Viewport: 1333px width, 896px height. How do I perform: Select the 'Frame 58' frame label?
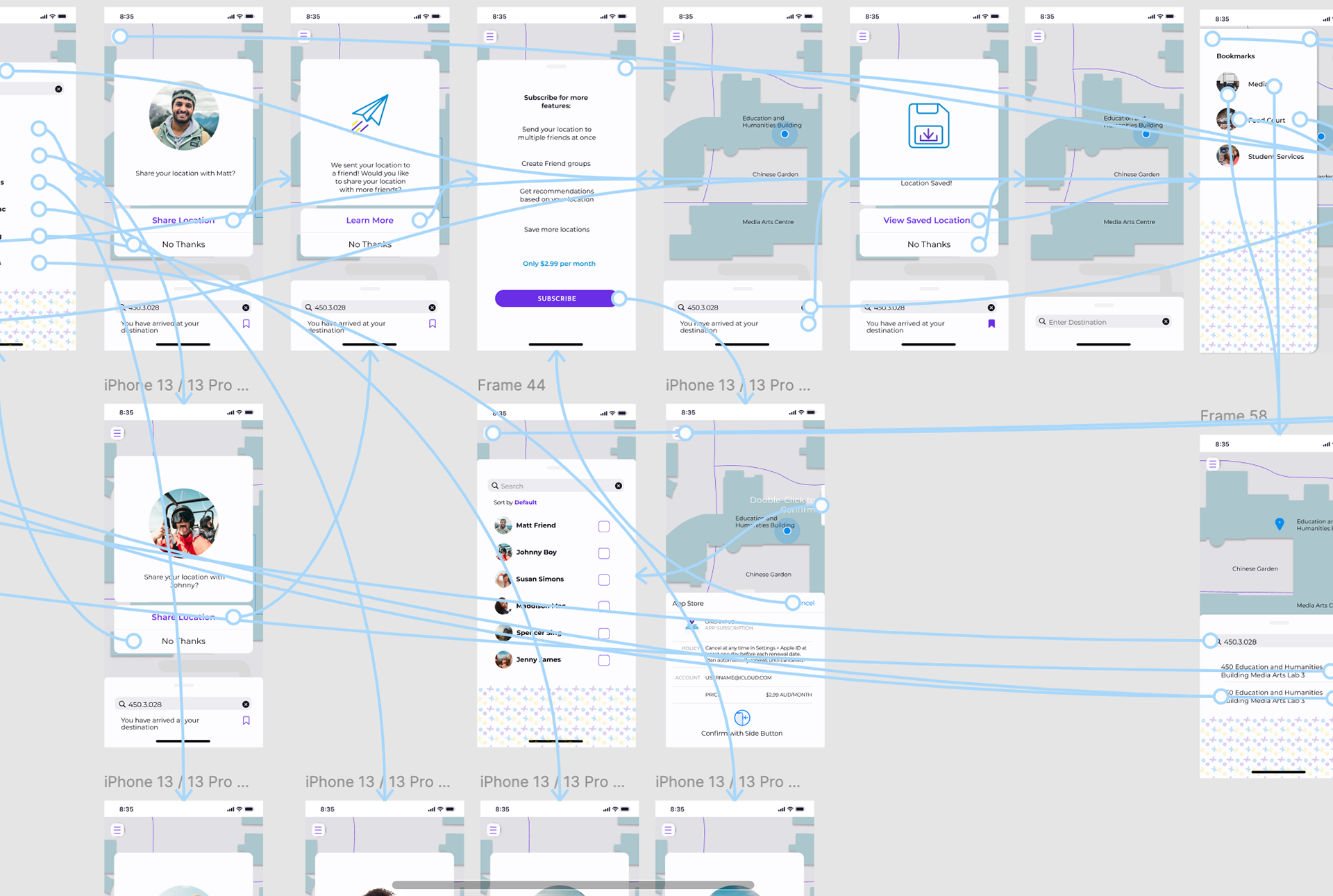pos(1234,416)
